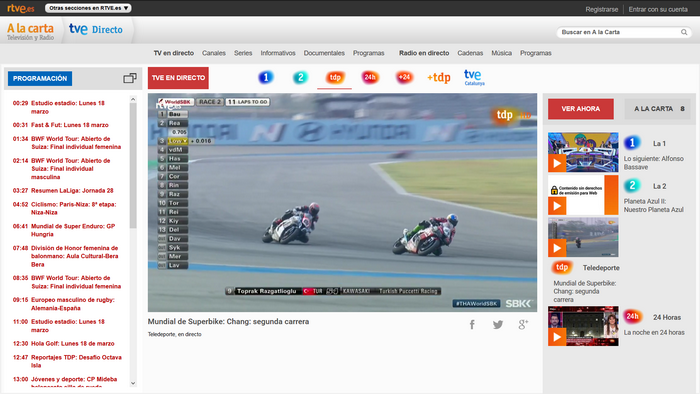The width and height of the screenshot is (700, 394).
Task: Select the tve Catalunya channel logo
Action: 474,78
